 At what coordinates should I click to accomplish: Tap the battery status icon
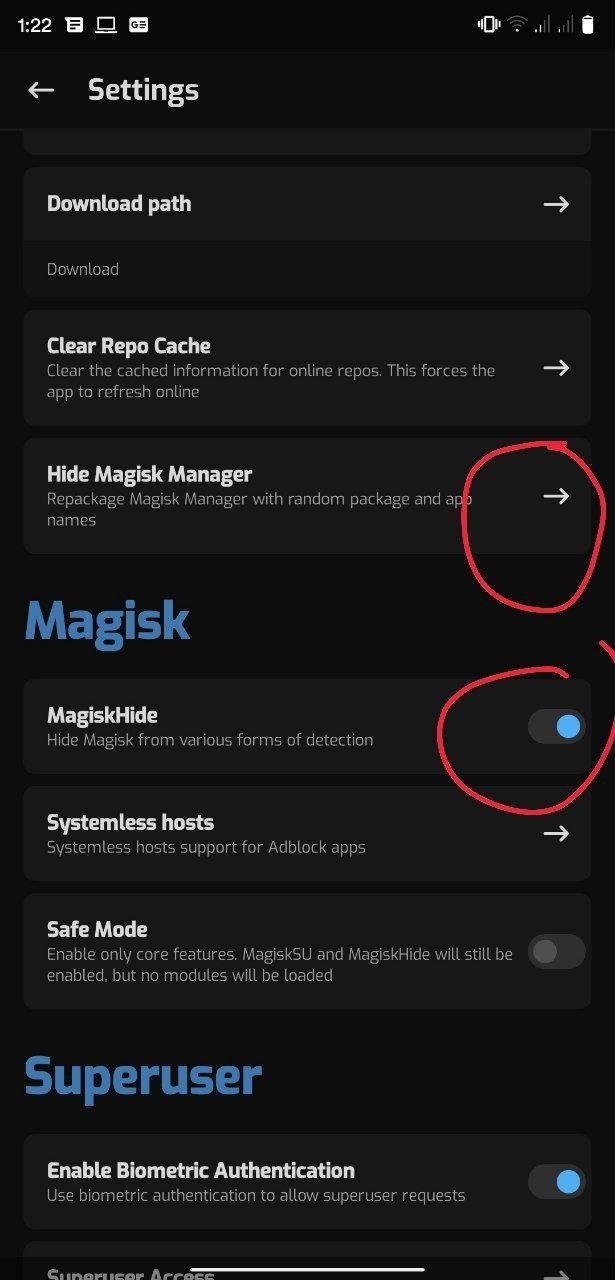(590, 25)
